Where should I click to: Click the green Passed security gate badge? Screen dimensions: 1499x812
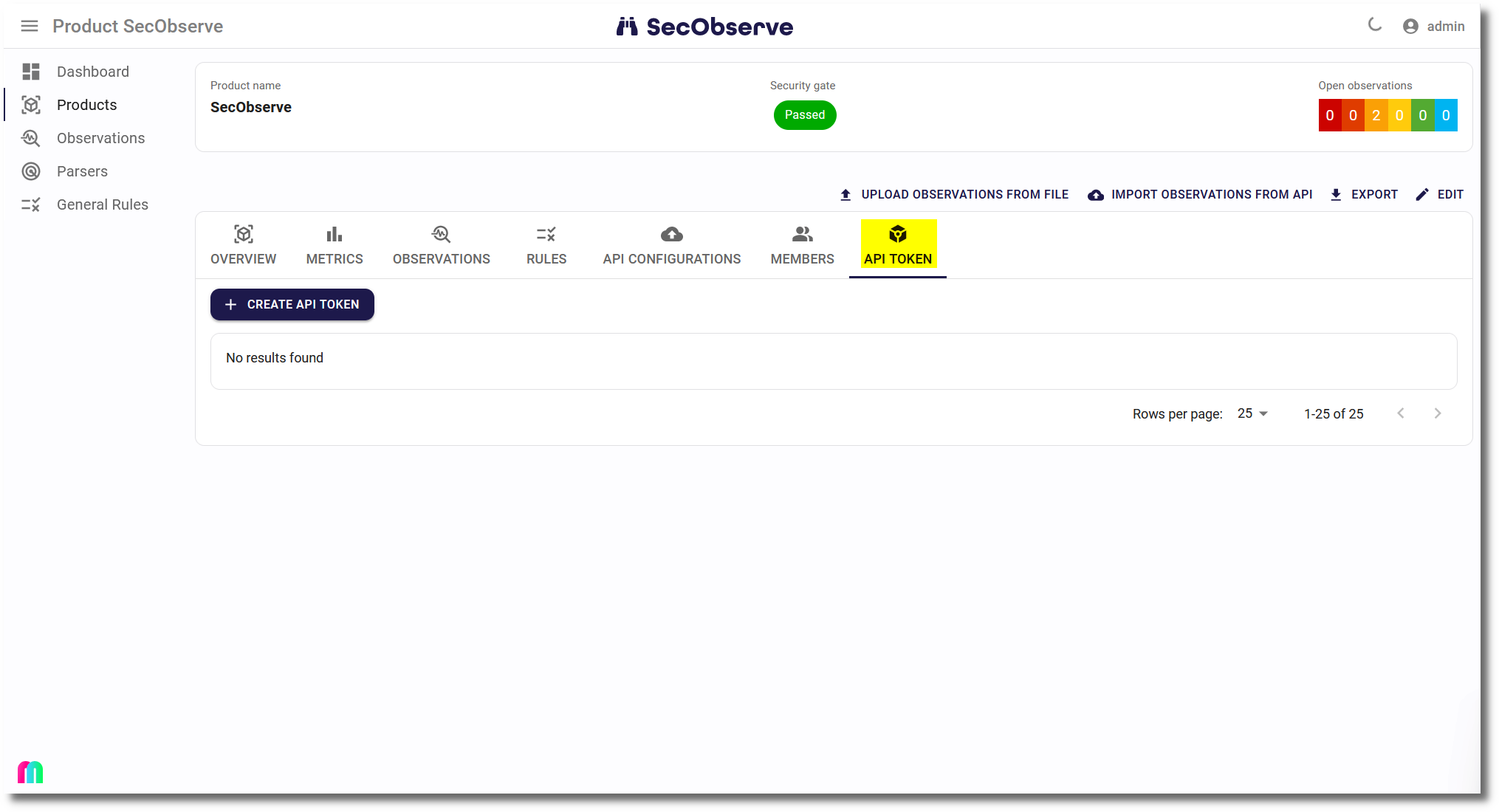coord(805,115)
